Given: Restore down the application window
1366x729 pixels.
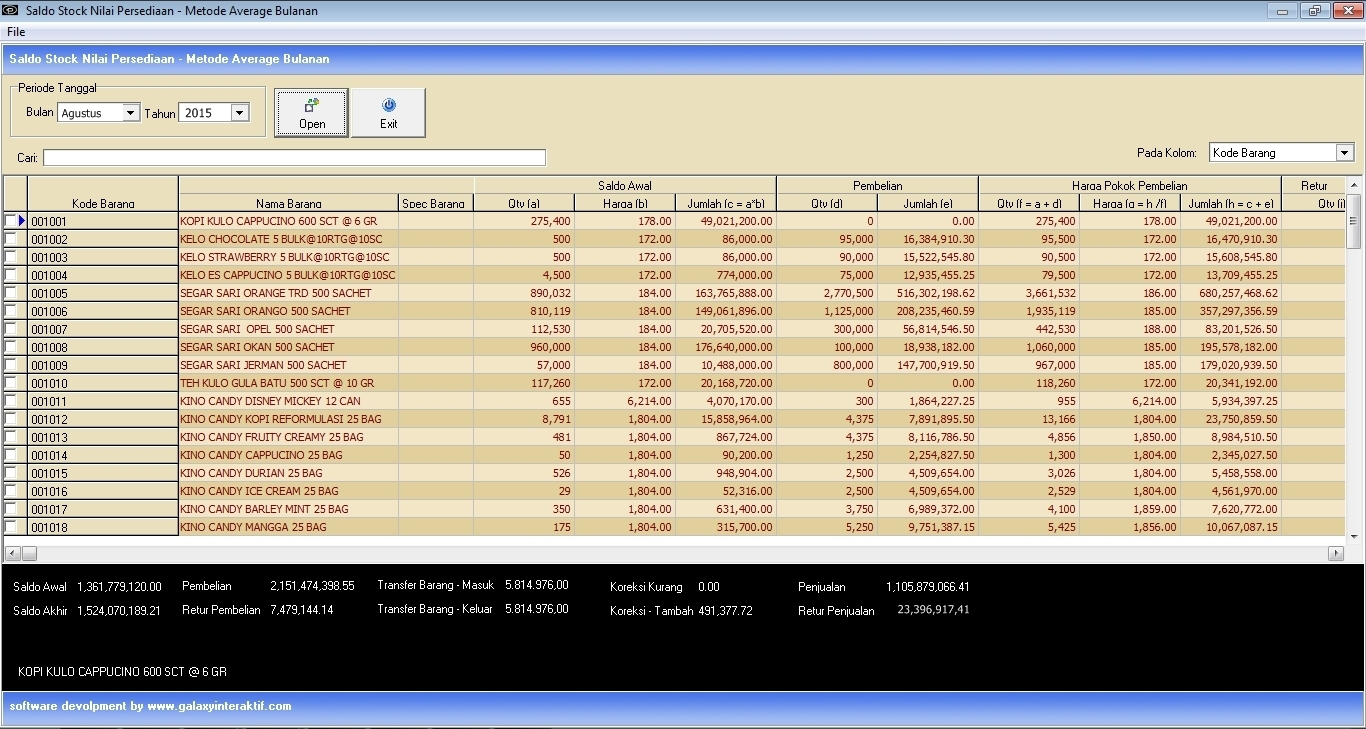Looking at the screenshot, I should click(1314, 11).
